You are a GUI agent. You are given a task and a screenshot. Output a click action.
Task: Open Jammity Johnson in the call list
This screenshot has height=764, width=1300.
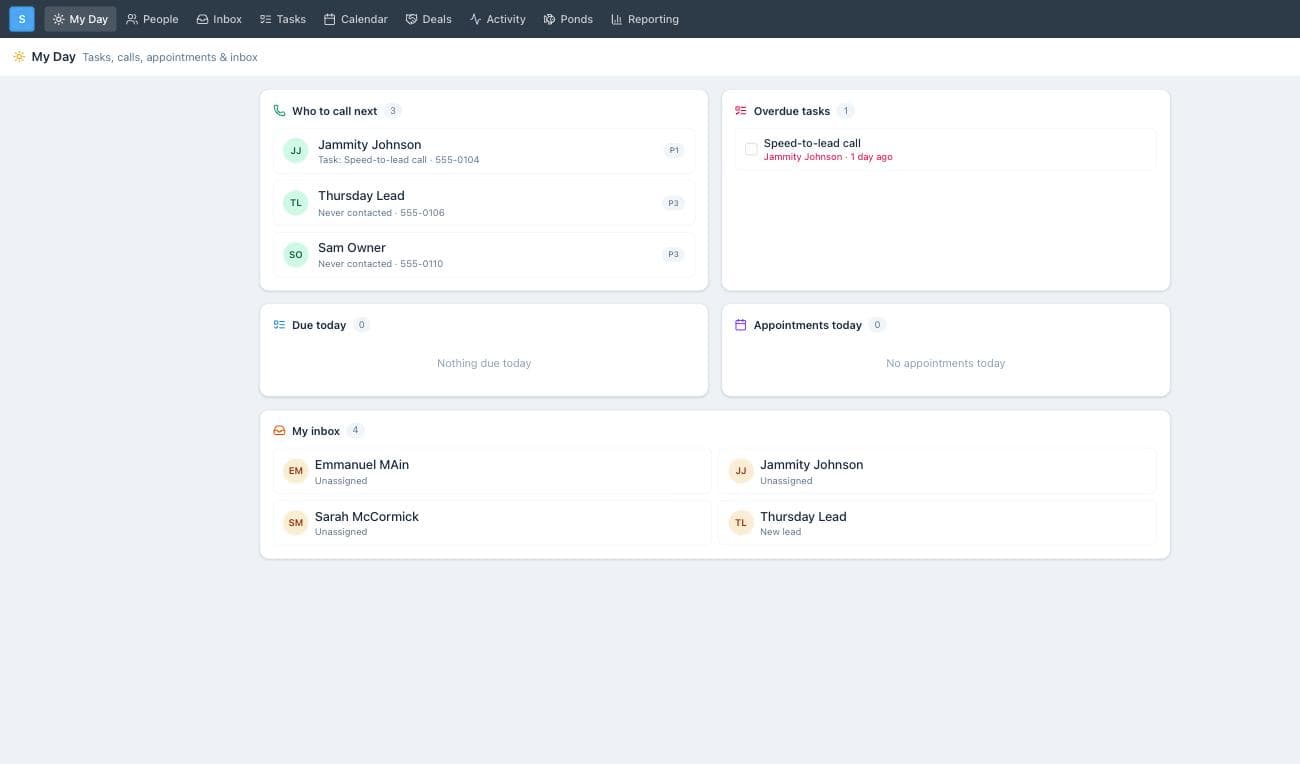pos(484,151)
